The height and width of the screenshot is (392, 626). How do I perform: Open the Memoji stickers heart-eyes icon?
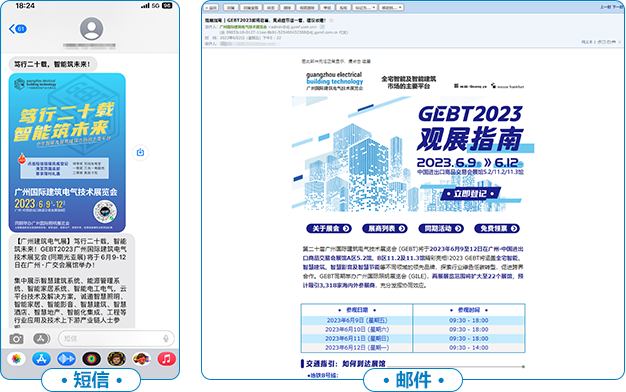pyautogui.click(x=141, y=359)
